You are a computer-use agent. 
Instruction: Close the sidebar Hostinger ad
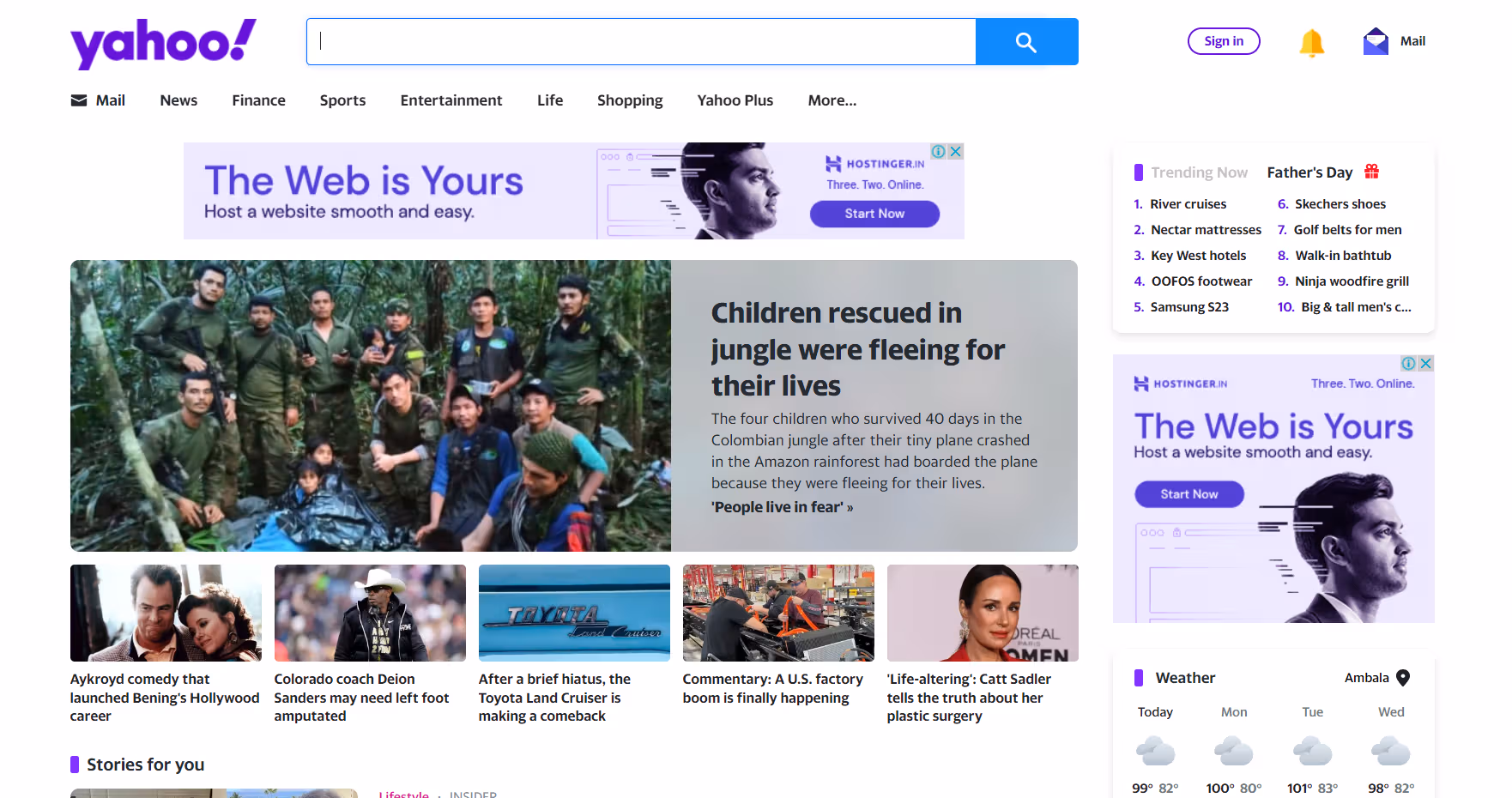click(1425, 363)
